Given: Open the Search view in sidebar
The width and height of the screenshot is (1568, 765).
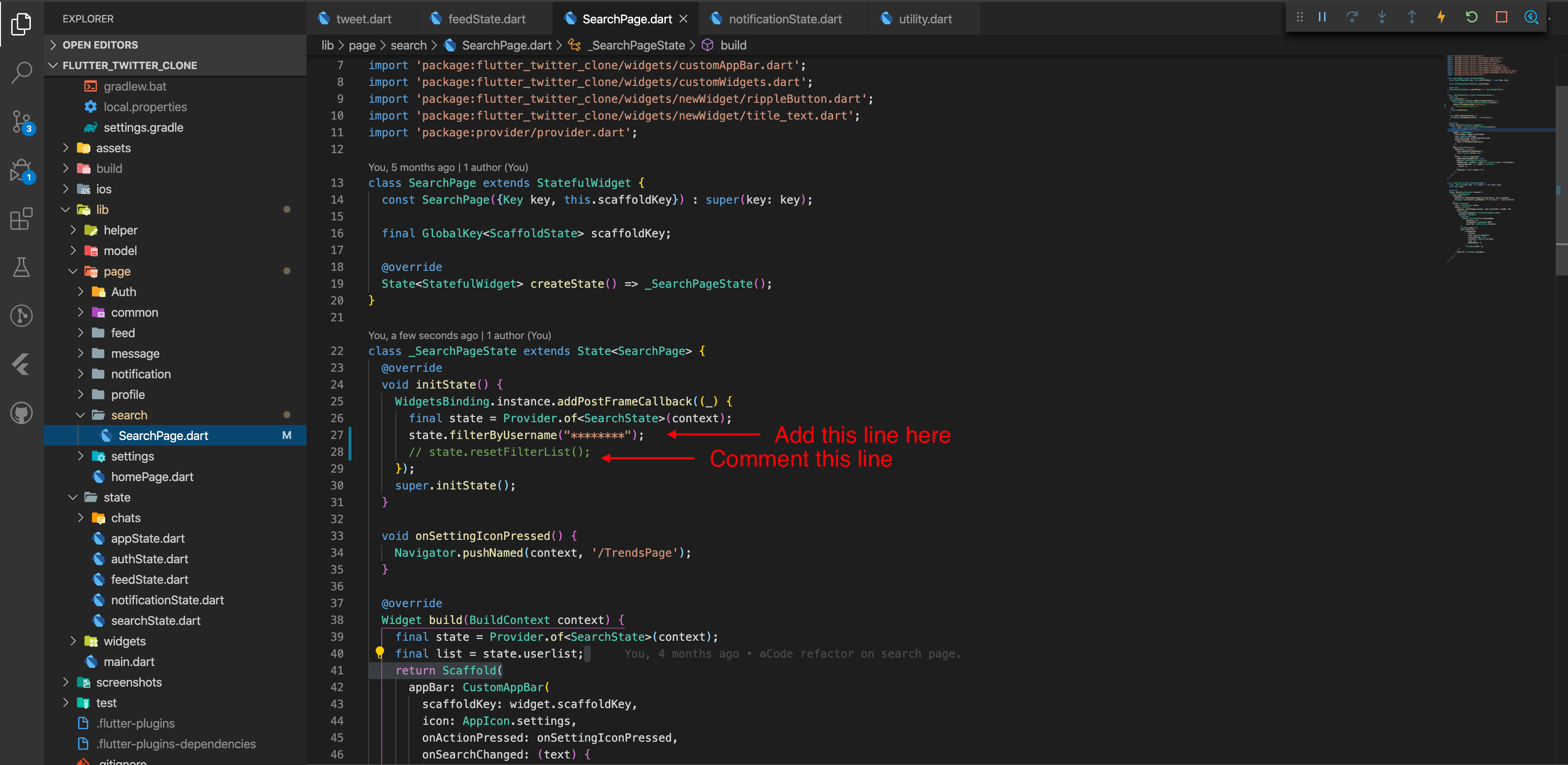Looking at the screenshot, I should pyautogui.click(x=21, y=72).
